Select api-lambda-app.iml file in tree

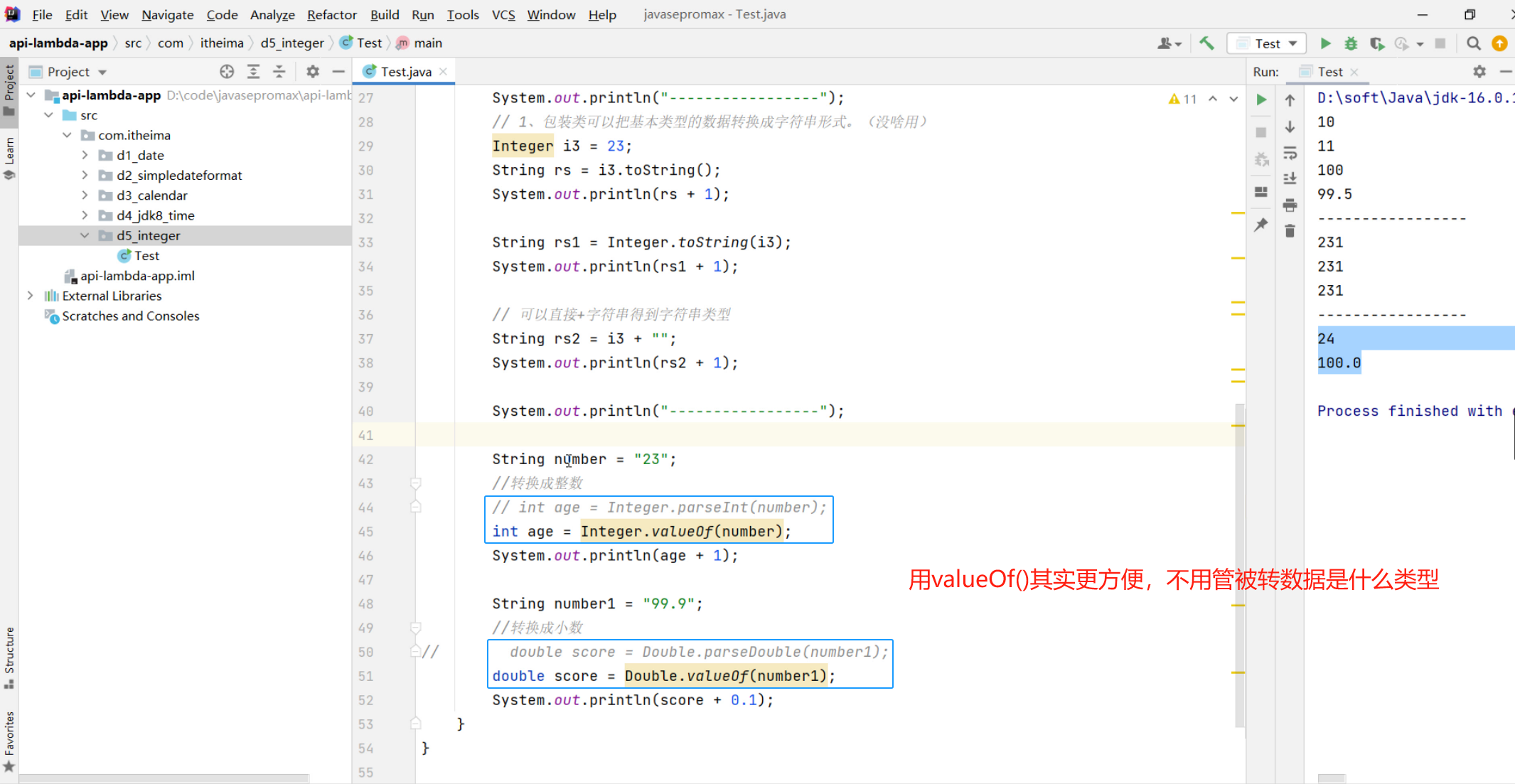pos(137,276)
